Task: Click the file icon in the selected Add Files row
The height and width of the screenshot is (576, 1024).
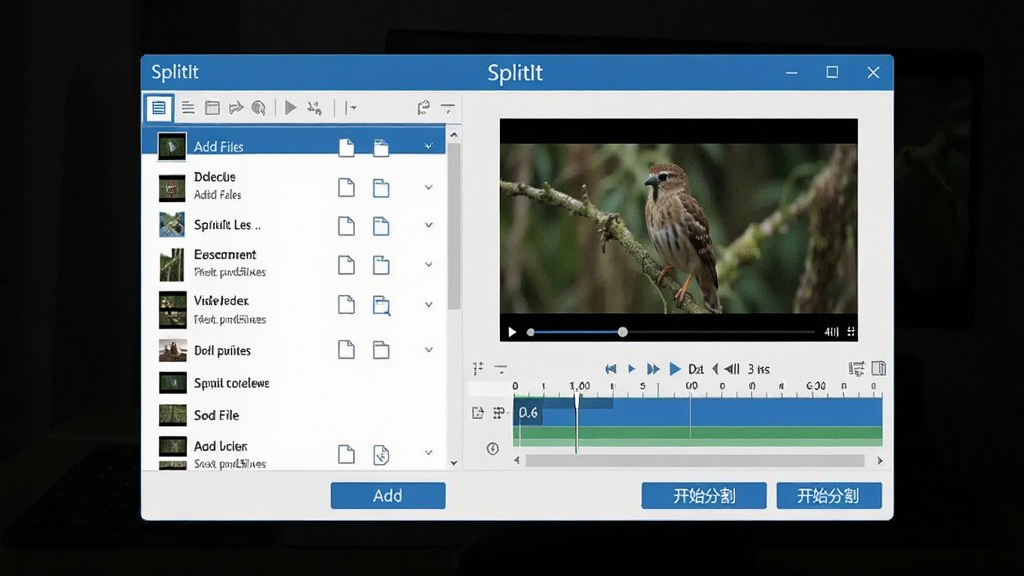Action: click(x=346, y=148)
